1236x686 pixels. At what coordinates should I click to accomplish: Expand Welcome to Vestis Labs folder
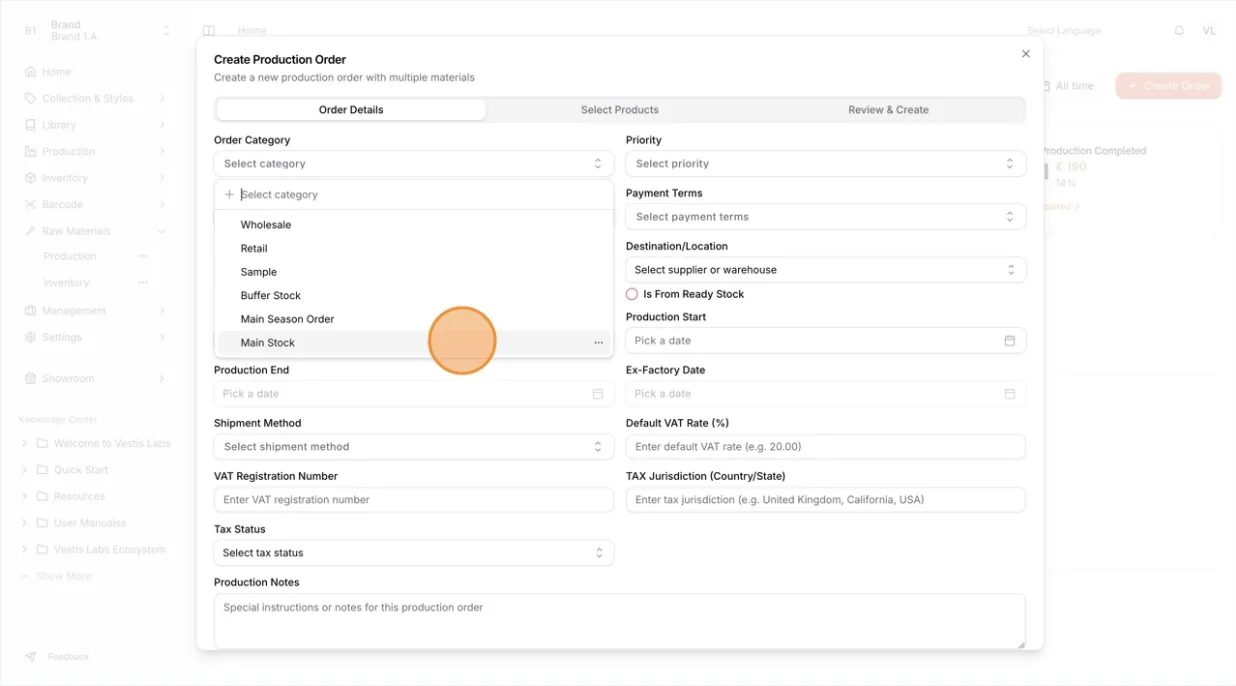pyautogui.click(x=24, y=443)
